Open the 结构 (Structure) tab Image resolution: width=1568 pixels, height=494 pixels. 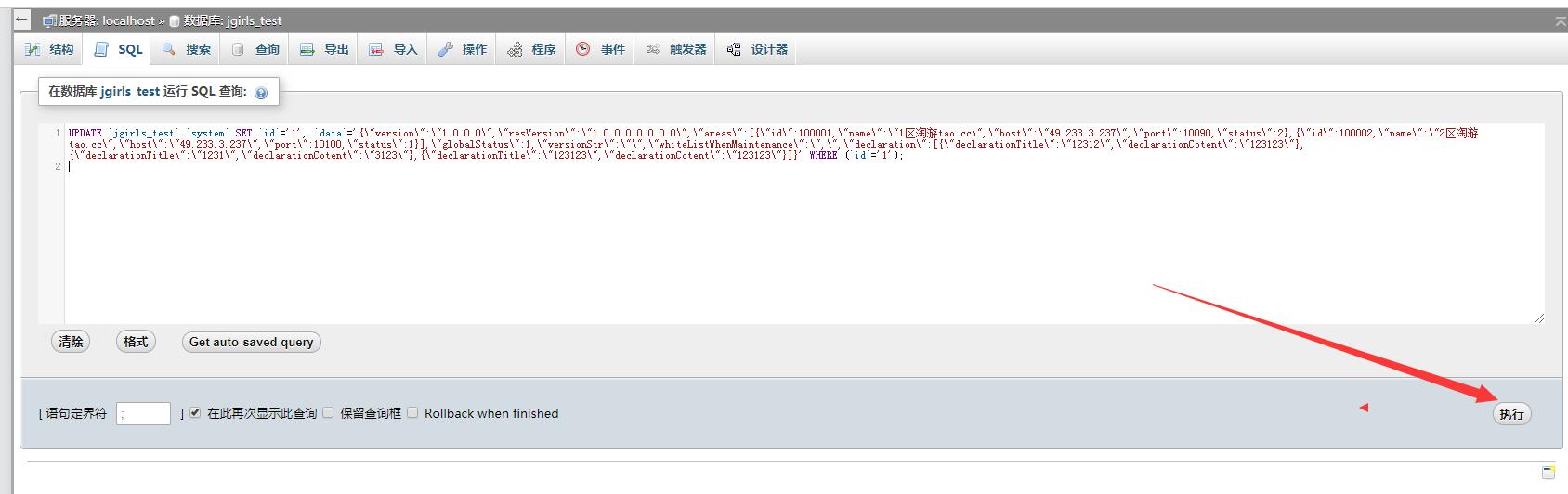50,49
